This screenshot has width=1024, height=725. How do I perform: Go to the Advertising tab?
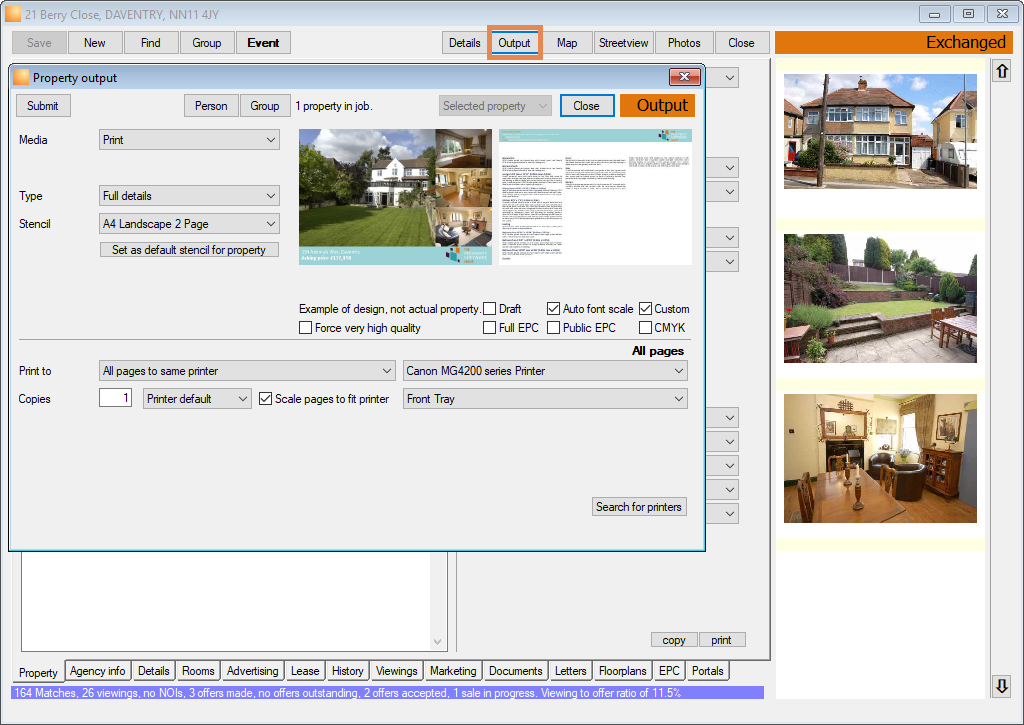click(252, 671)
